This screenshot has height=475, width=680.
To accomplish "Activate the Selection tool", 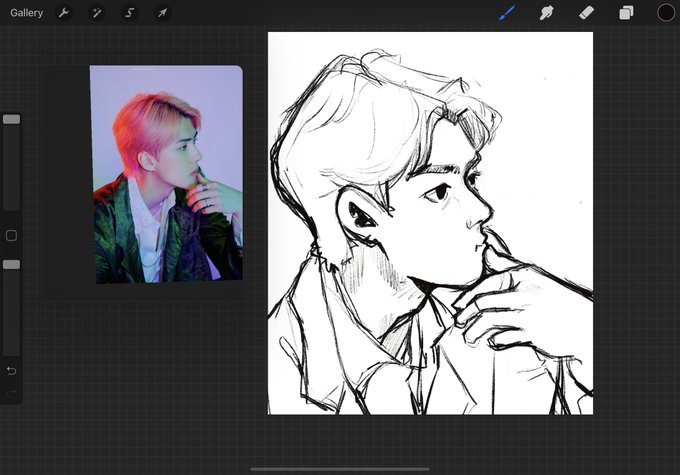I will point(129,13).
